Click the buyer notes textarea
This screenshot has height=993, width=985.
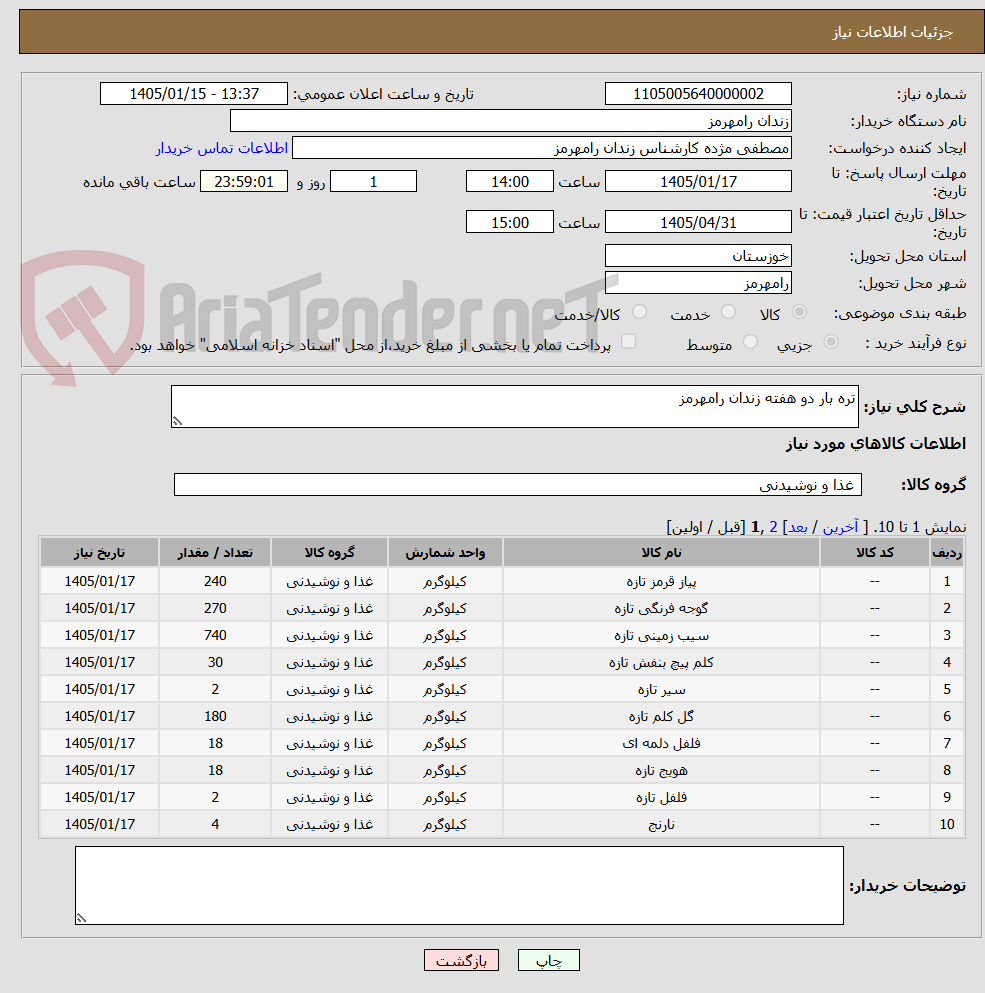[x=459, y=885]
